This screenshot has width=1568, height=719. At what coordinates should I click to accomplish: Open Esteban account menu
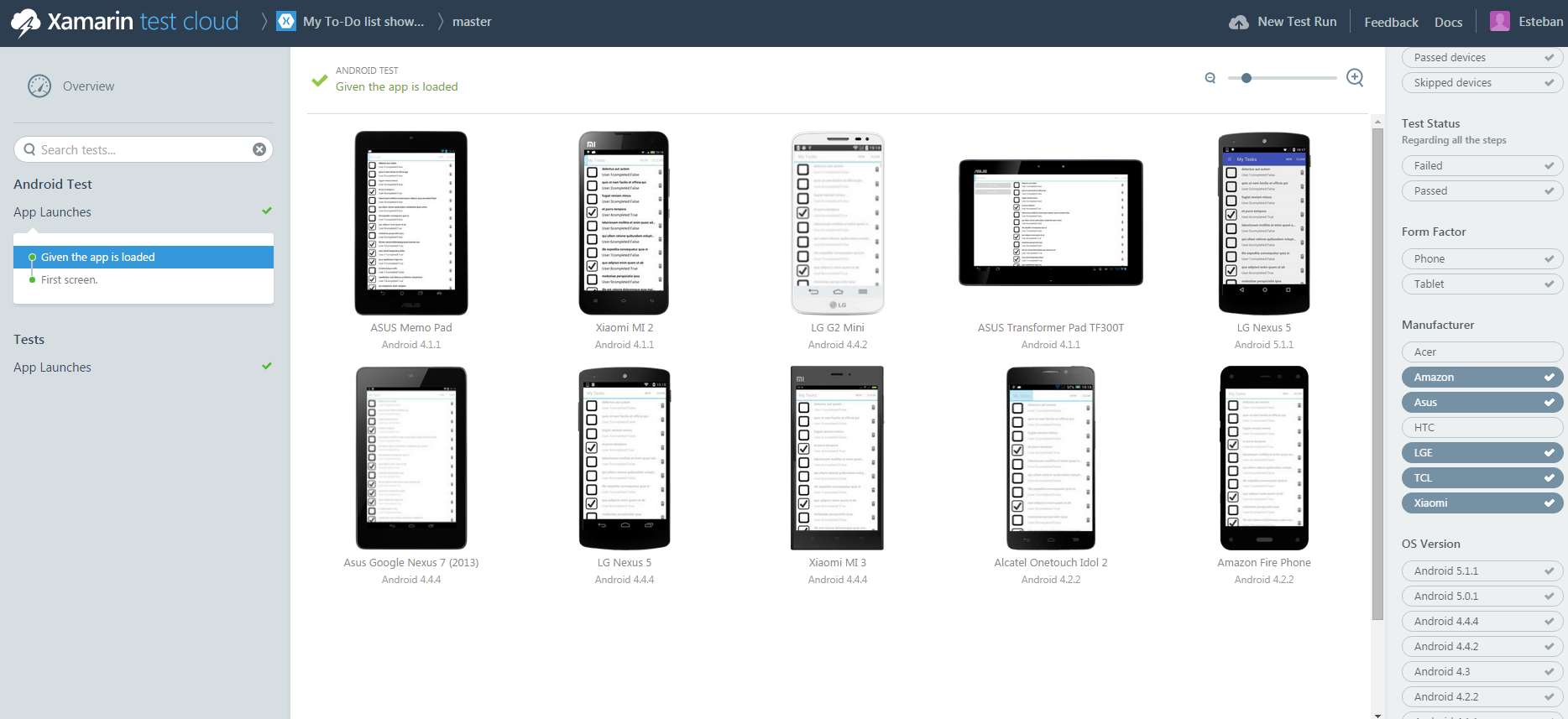(1540, 22)
